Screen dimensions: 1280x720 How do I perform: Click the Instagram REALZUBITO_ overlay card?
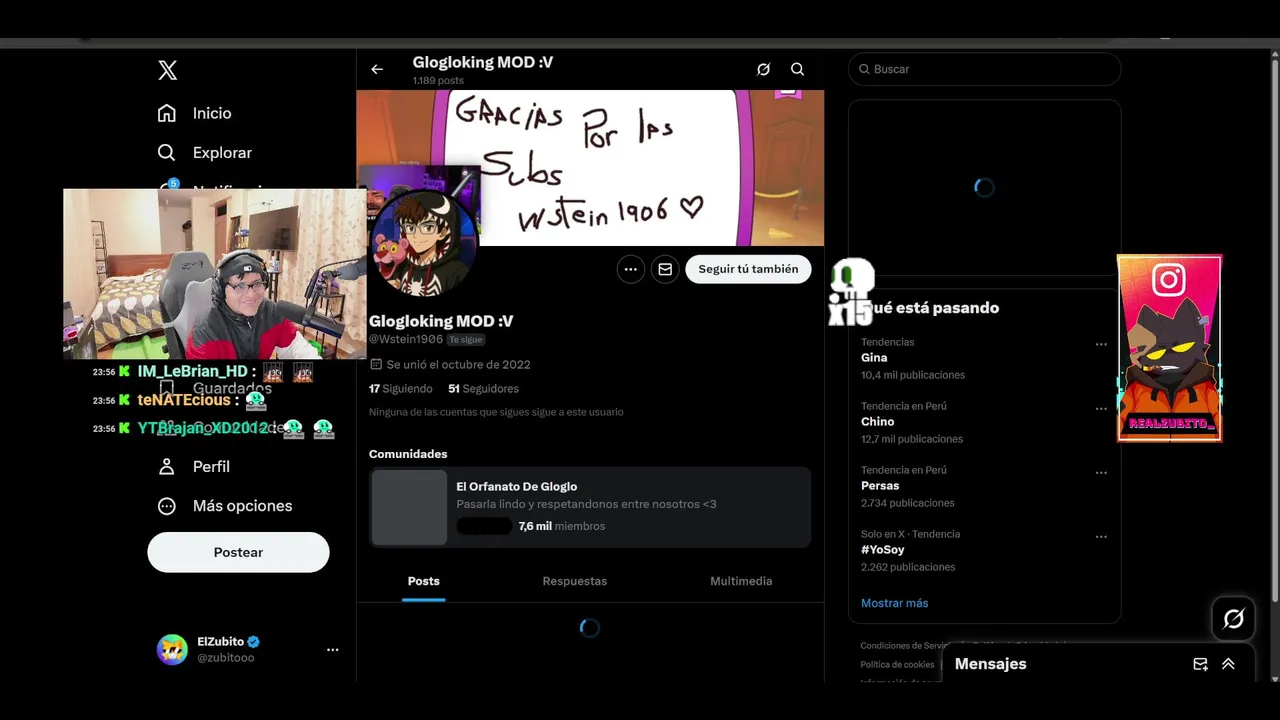coord(1169,348)
